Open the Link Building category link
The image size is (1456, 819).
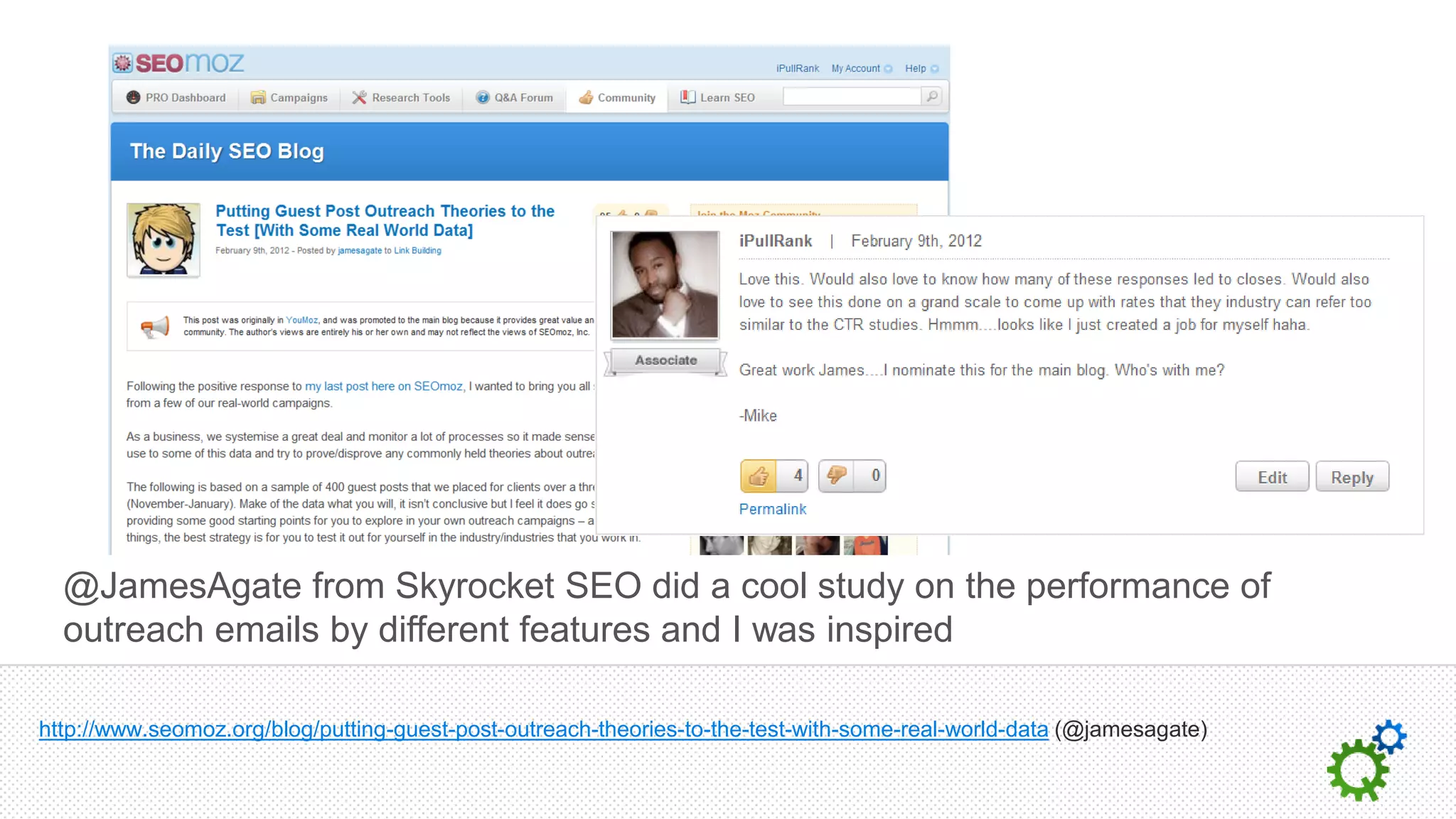point(417,250)
